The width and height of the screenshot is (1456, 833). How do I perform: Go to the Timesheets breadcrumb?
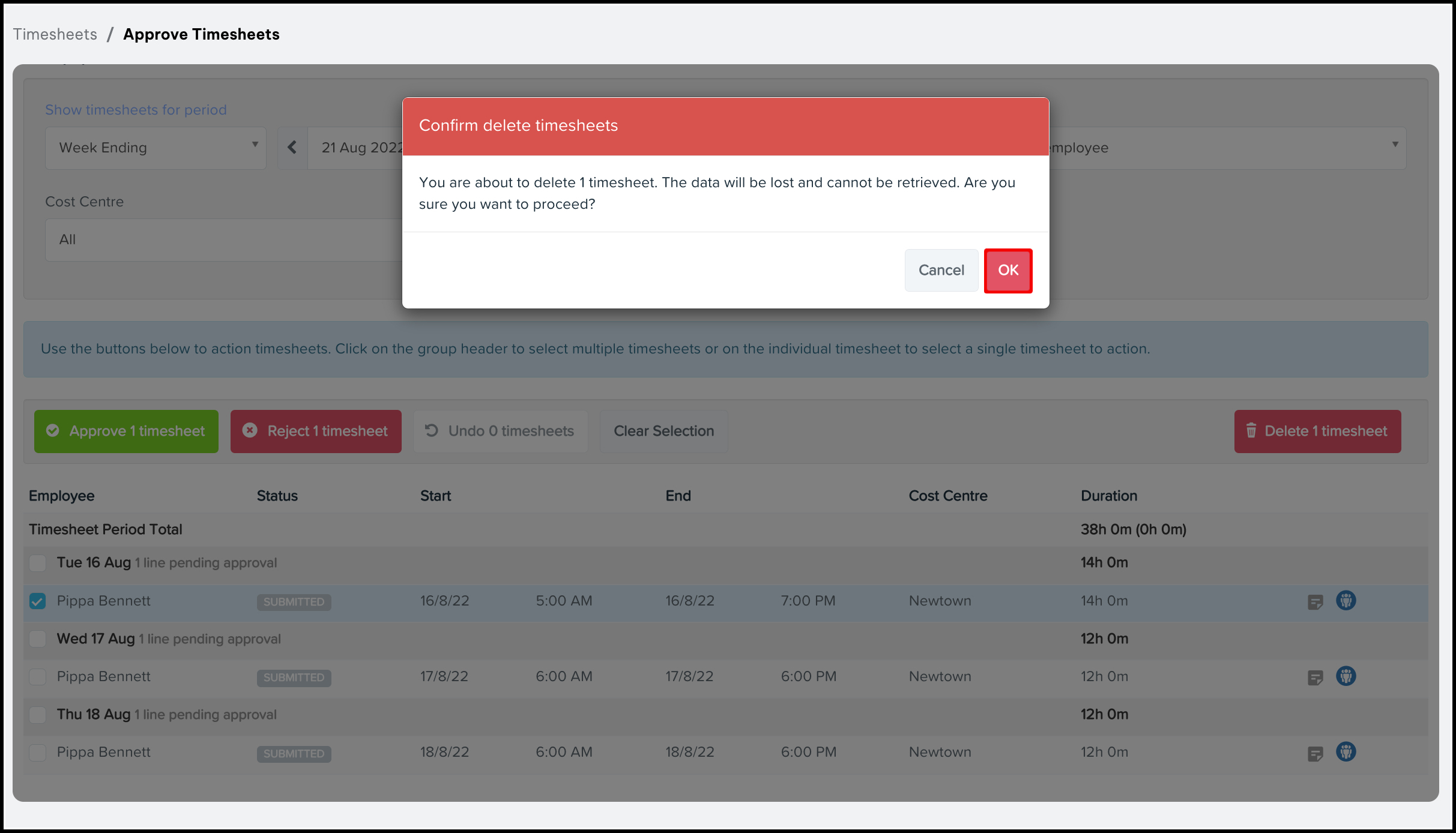pyautogui.click(x=55, y=34)
